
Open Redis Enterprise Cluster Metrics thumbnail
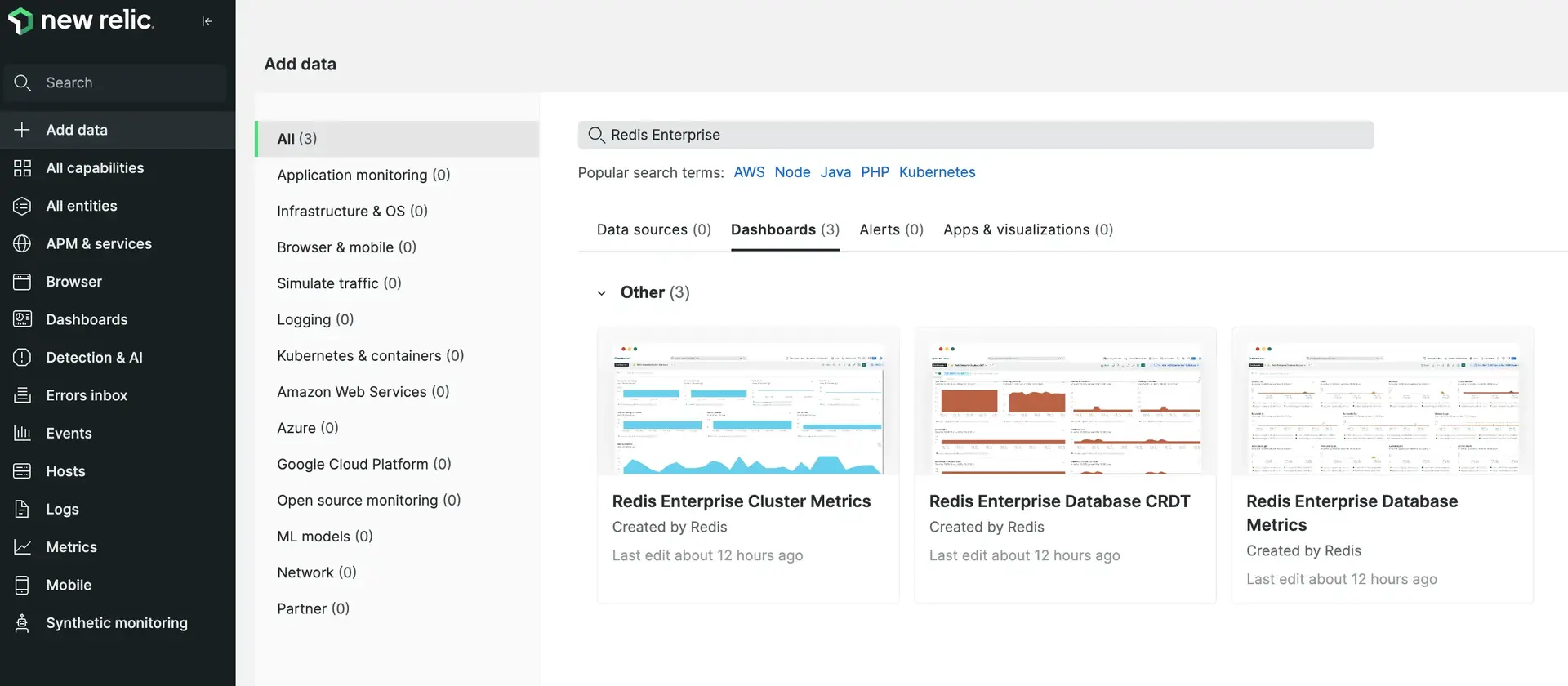coord(748,401)
